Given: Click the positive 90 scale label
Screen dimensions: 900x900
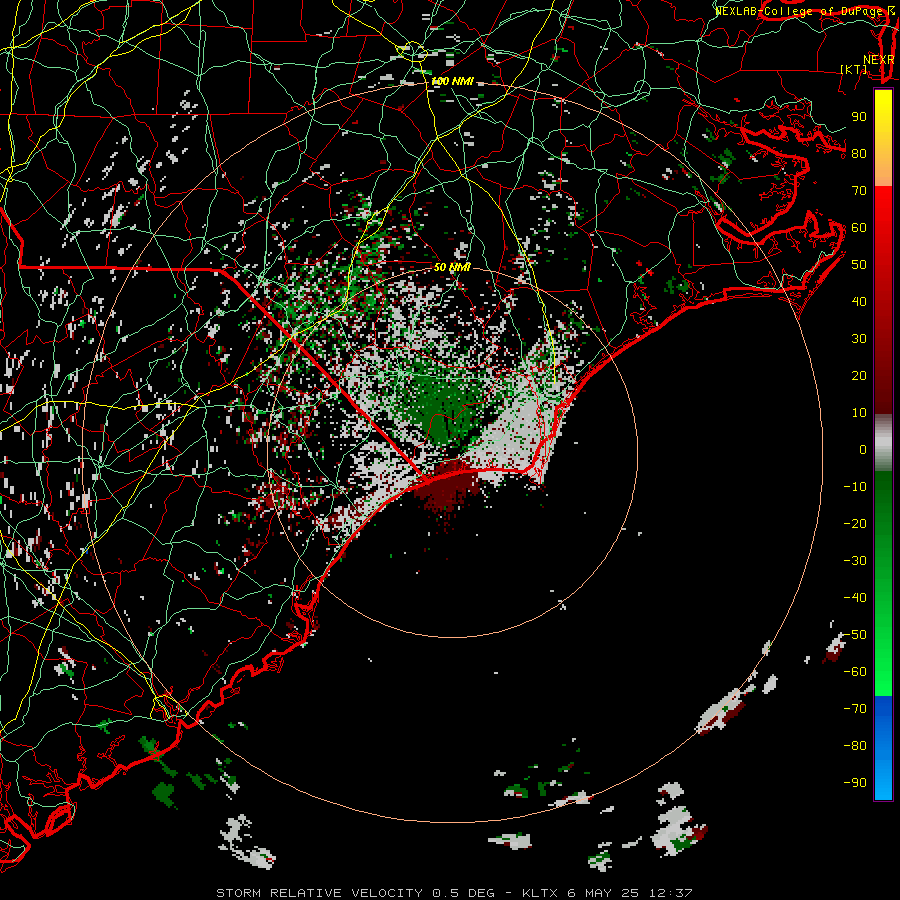Looking at the screenshot, I should point(859,117).
